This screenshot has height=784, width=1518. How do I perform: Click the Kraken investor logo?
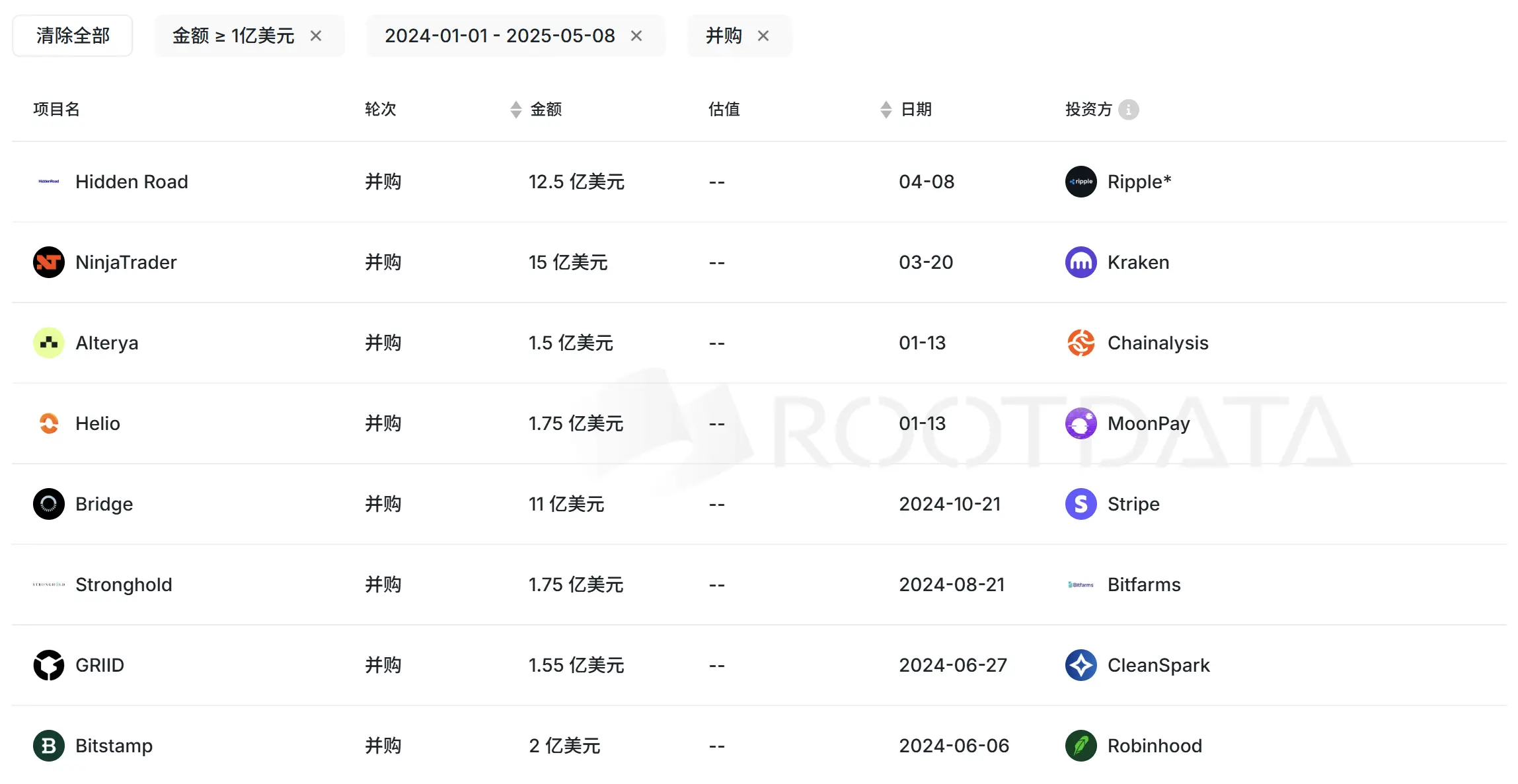(x=1081, y=262)
